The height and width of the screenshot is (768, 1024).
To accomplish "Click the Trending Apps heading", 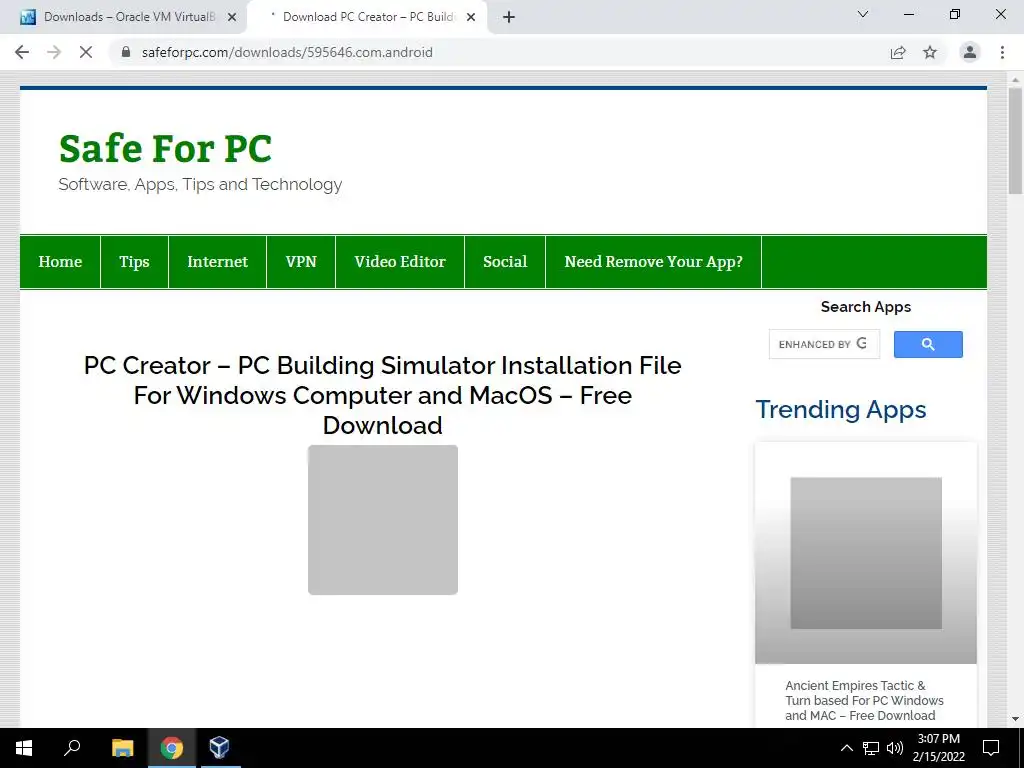I will point(840,409).
